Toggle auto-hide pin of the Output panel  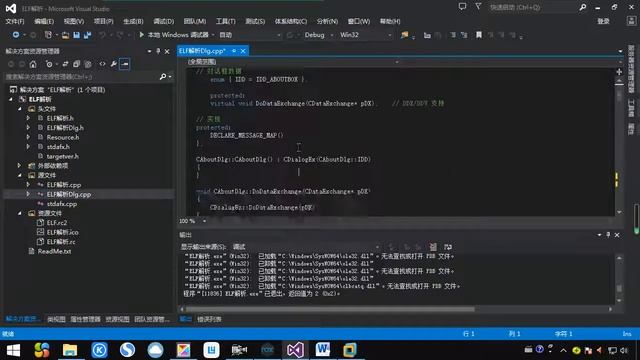608,235
